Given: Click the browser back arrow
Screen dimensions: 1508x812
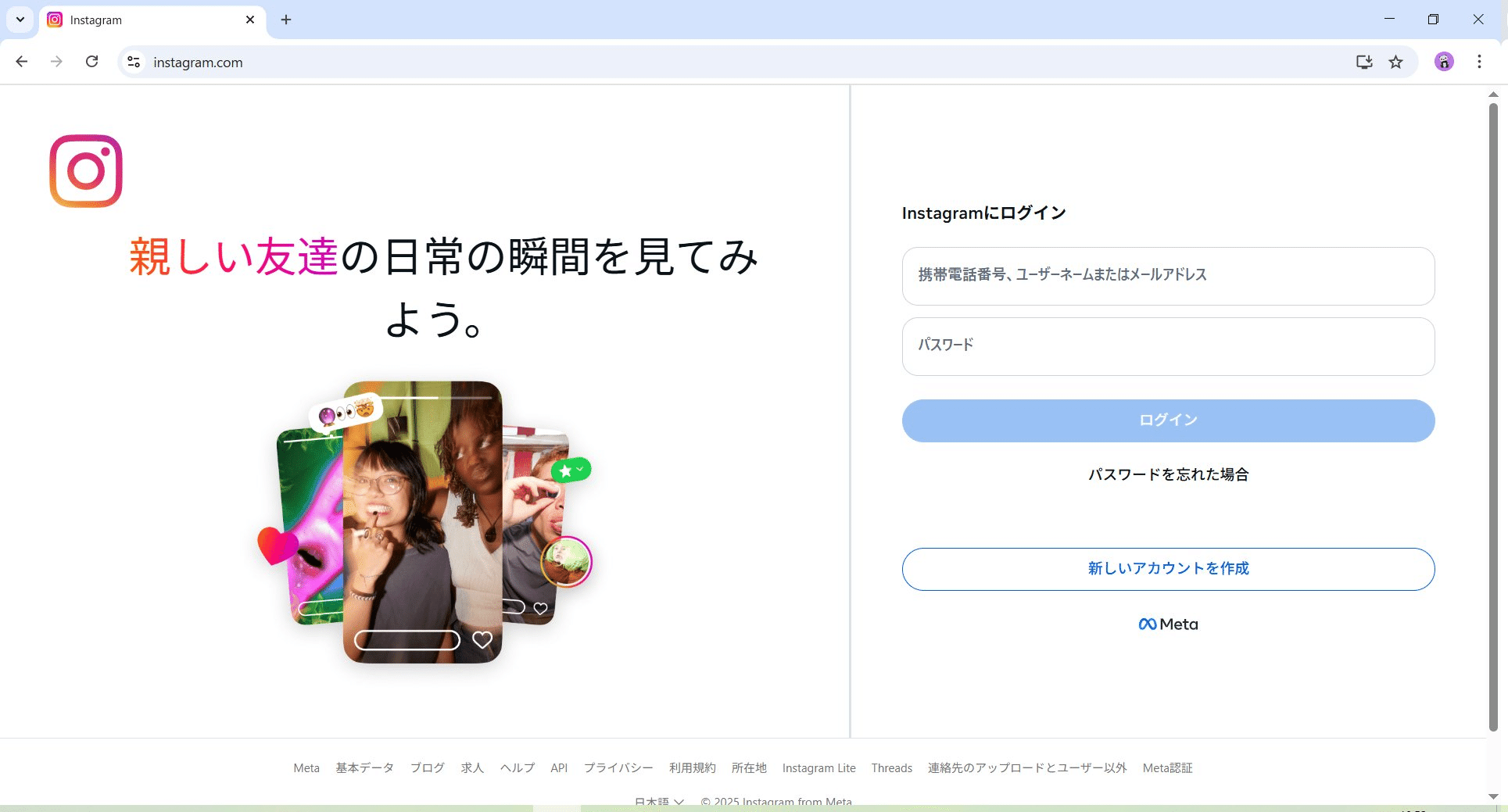Looking at the screenshot, I should 21,62.
